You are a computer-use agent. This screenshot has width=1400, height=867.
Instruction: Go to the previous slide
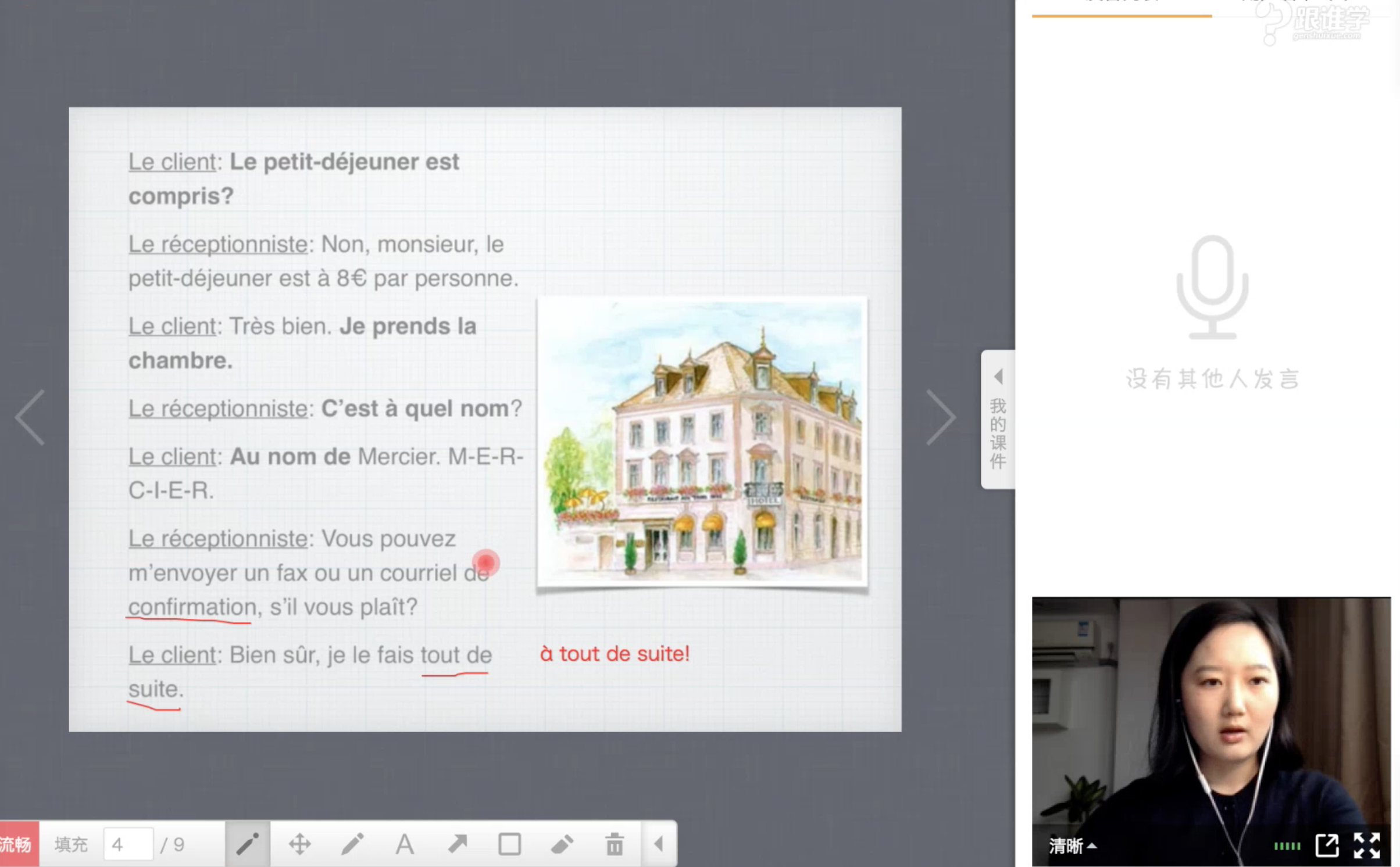[x=30, y=418]
